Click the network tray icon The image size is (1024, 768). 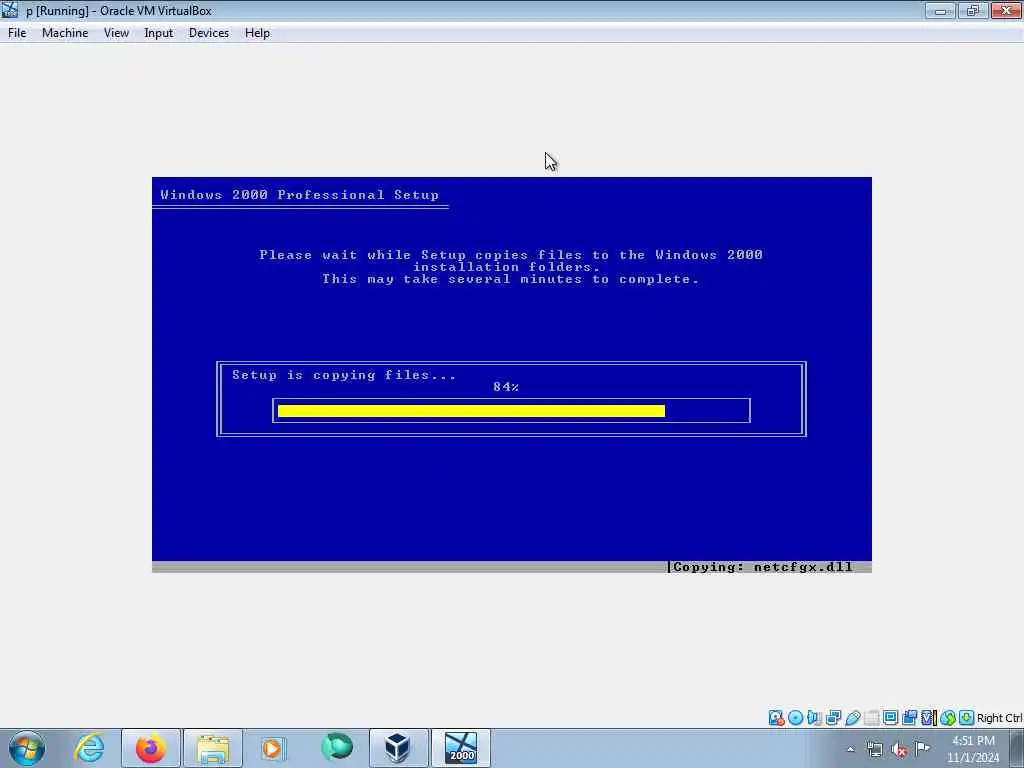(x=875, y=749)
